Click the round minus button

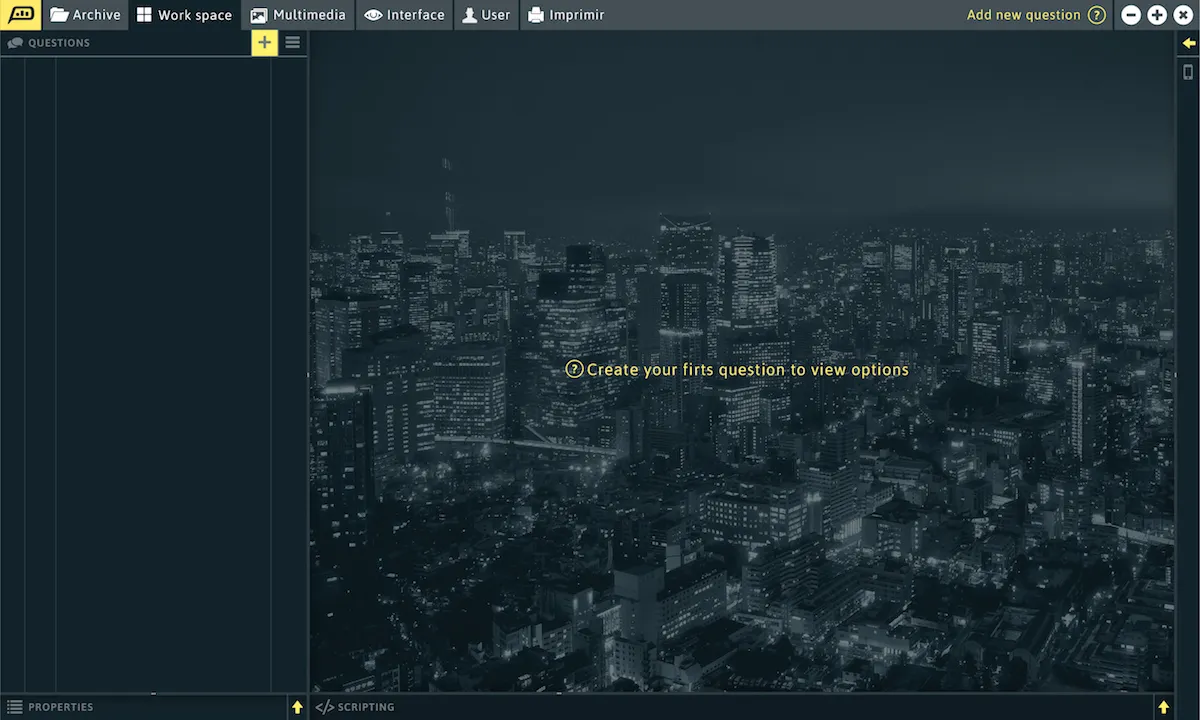(x=1131, y=15)
